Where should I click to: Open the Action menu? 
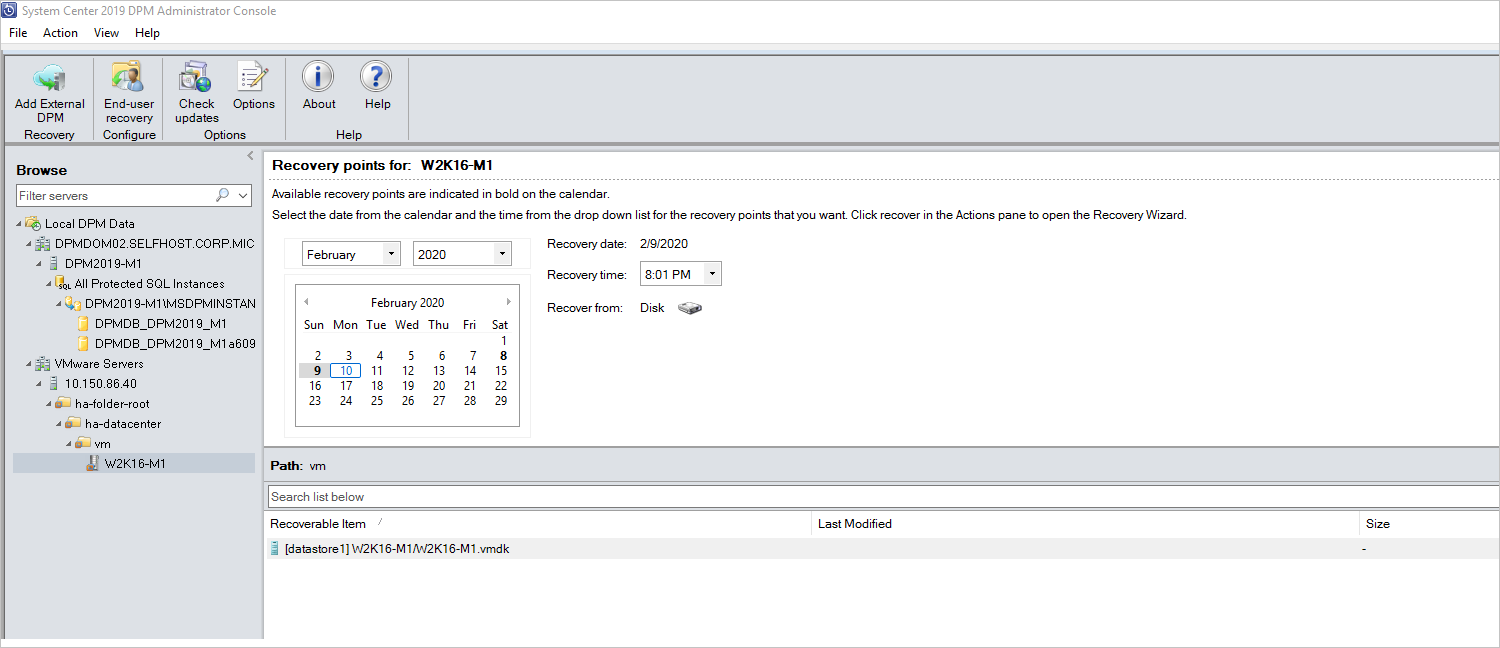coord(60,32)
